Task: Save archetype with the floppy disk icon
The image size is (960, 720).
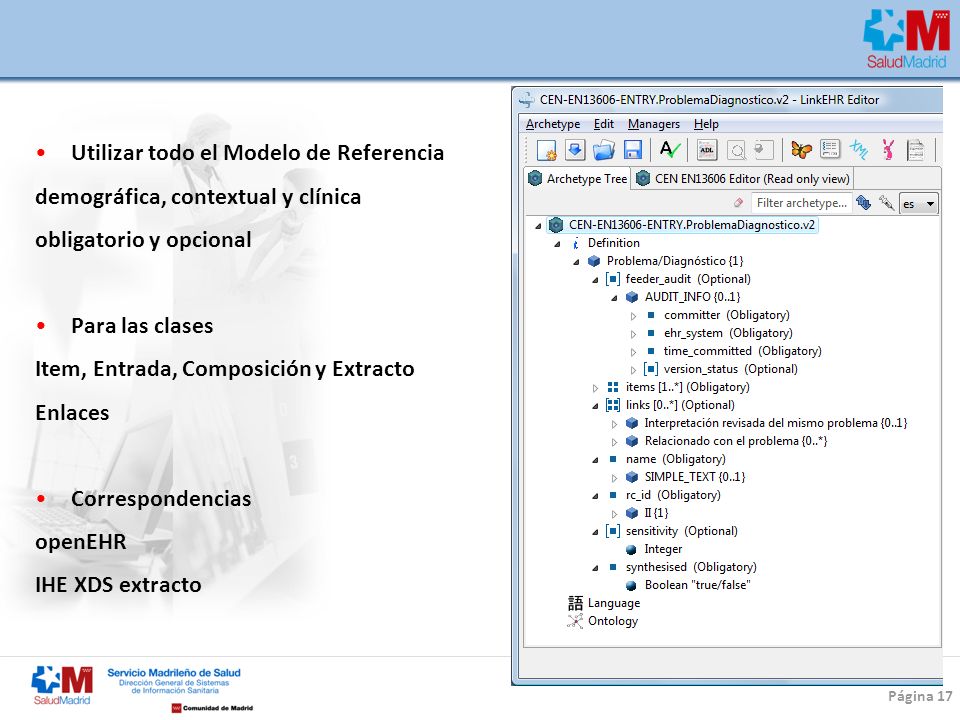Action: click(x=632, y=150)
